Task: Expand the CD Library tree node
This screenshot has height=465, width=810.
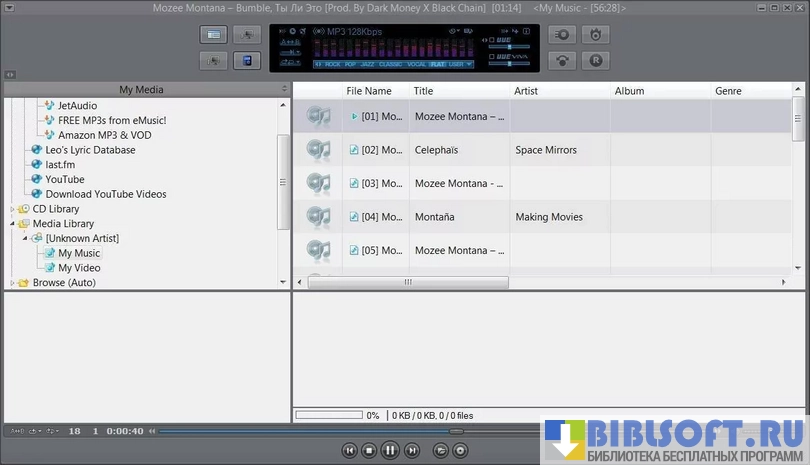Action: pyautogui.click(x=13, y=209)
